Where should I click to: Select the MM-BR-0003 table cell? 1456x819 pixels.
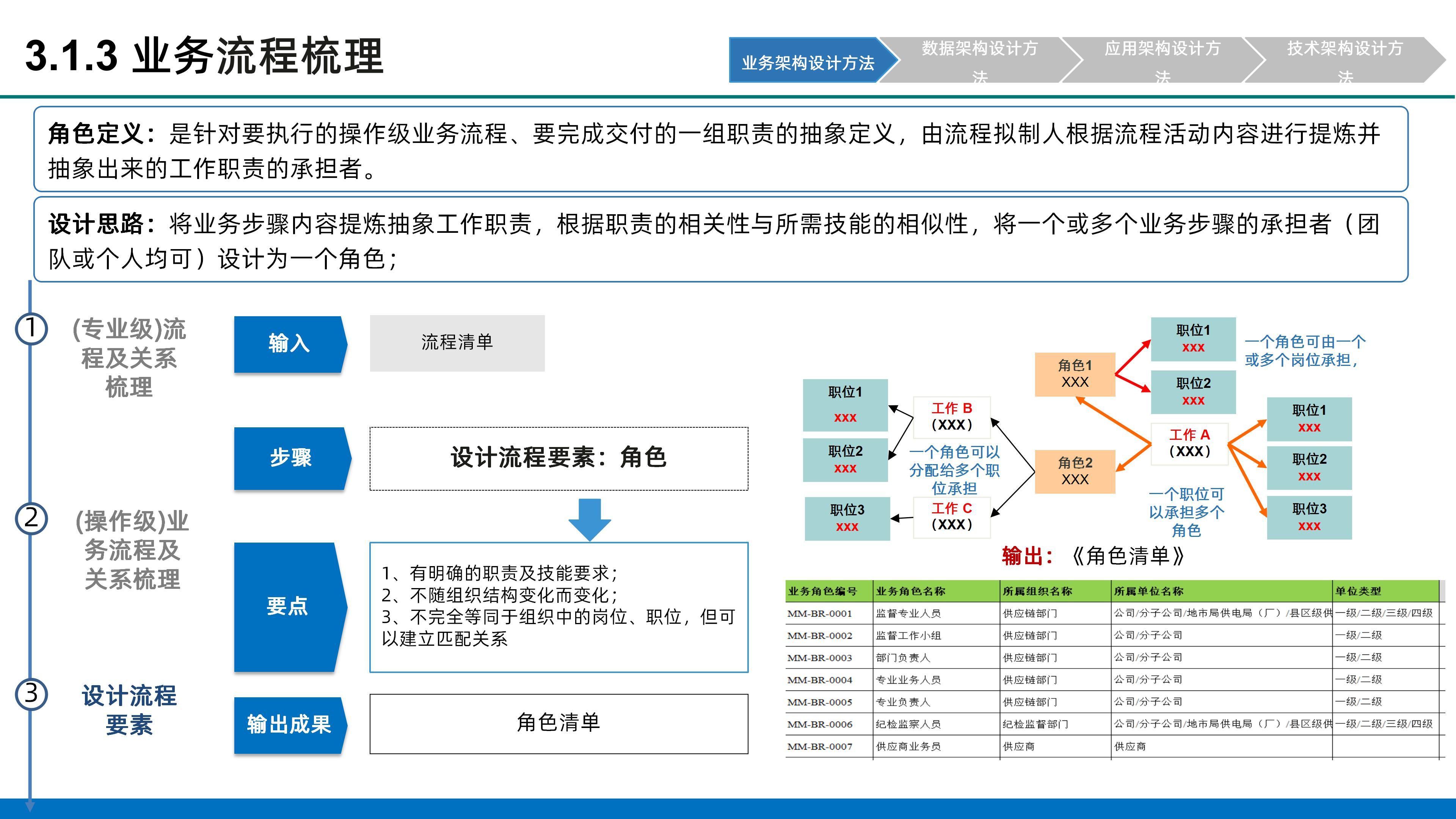[828, 657]
